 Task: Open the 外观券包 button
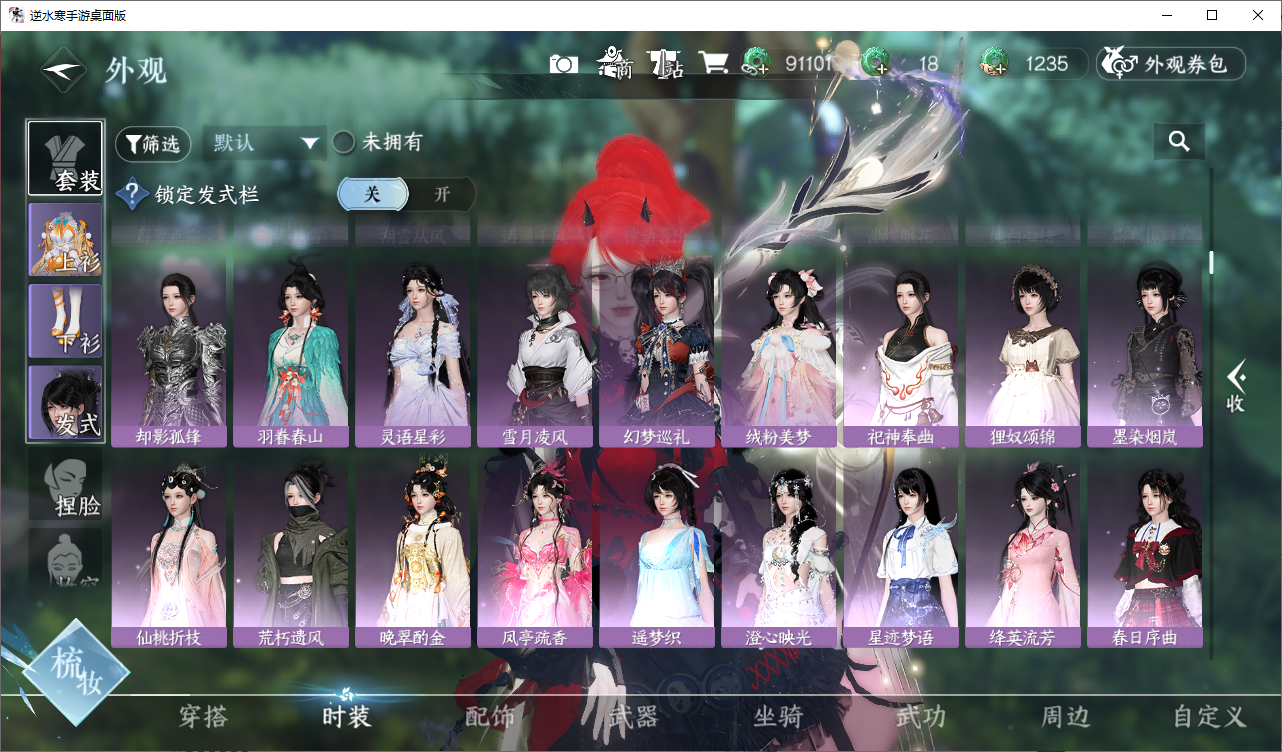click(x=1171, y=64)
